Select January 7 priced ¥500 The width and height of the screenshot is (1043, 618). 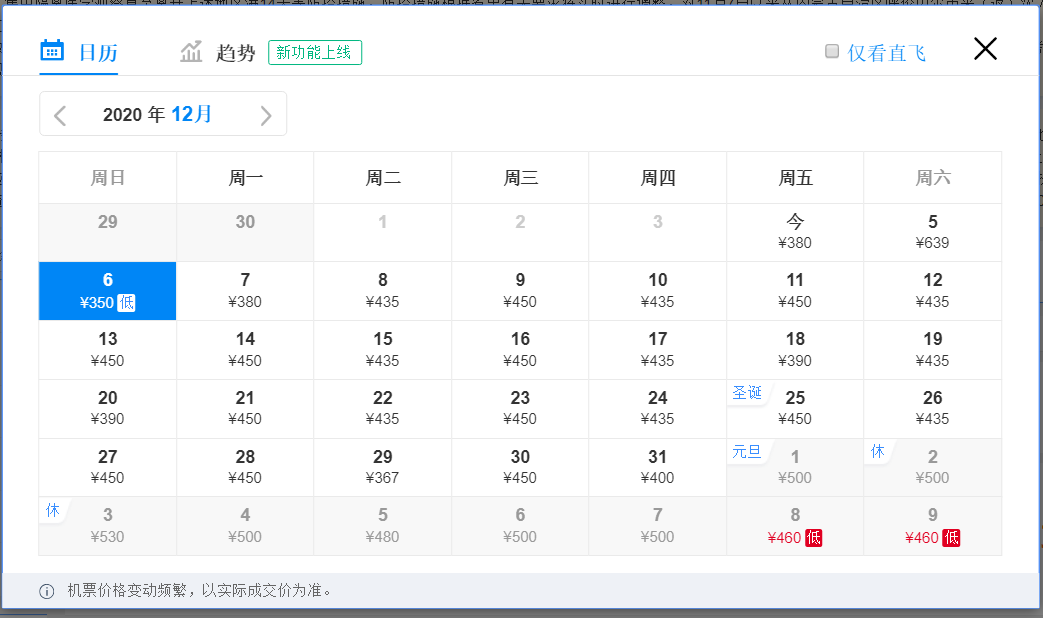click(657, 526)
